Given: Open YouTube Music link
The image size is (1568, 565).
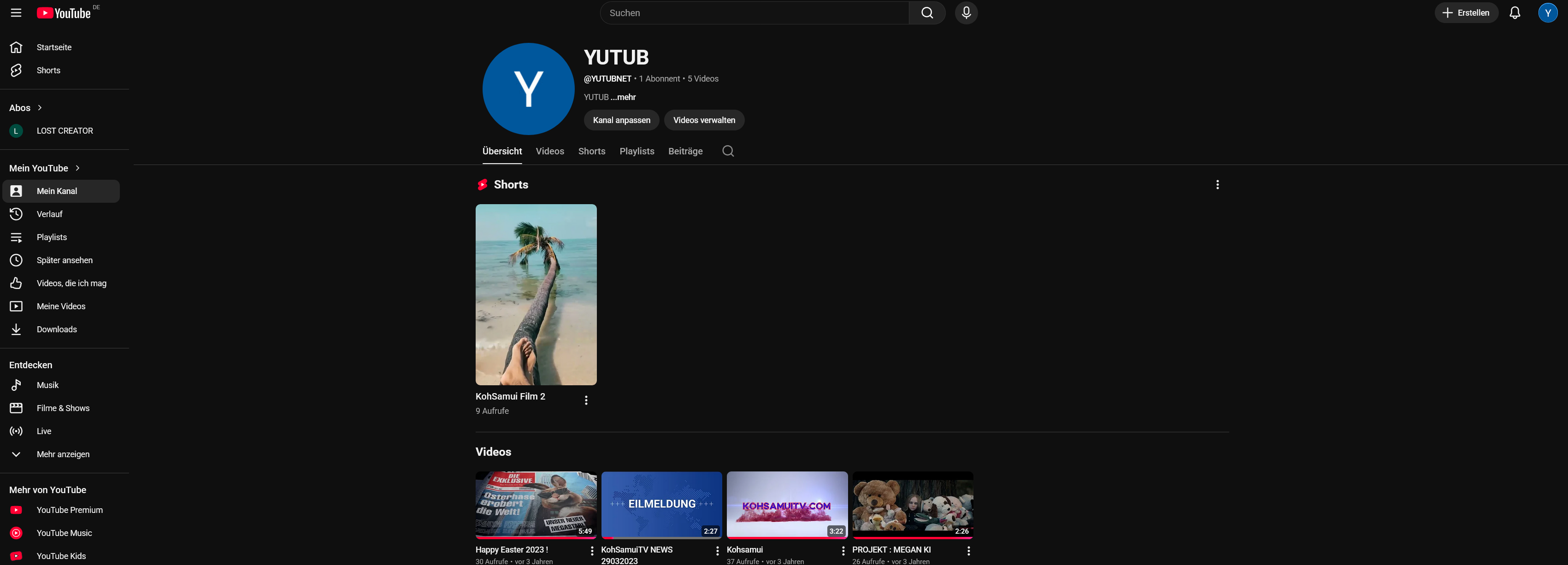Looking at the screenshot, I should point(61,533).
